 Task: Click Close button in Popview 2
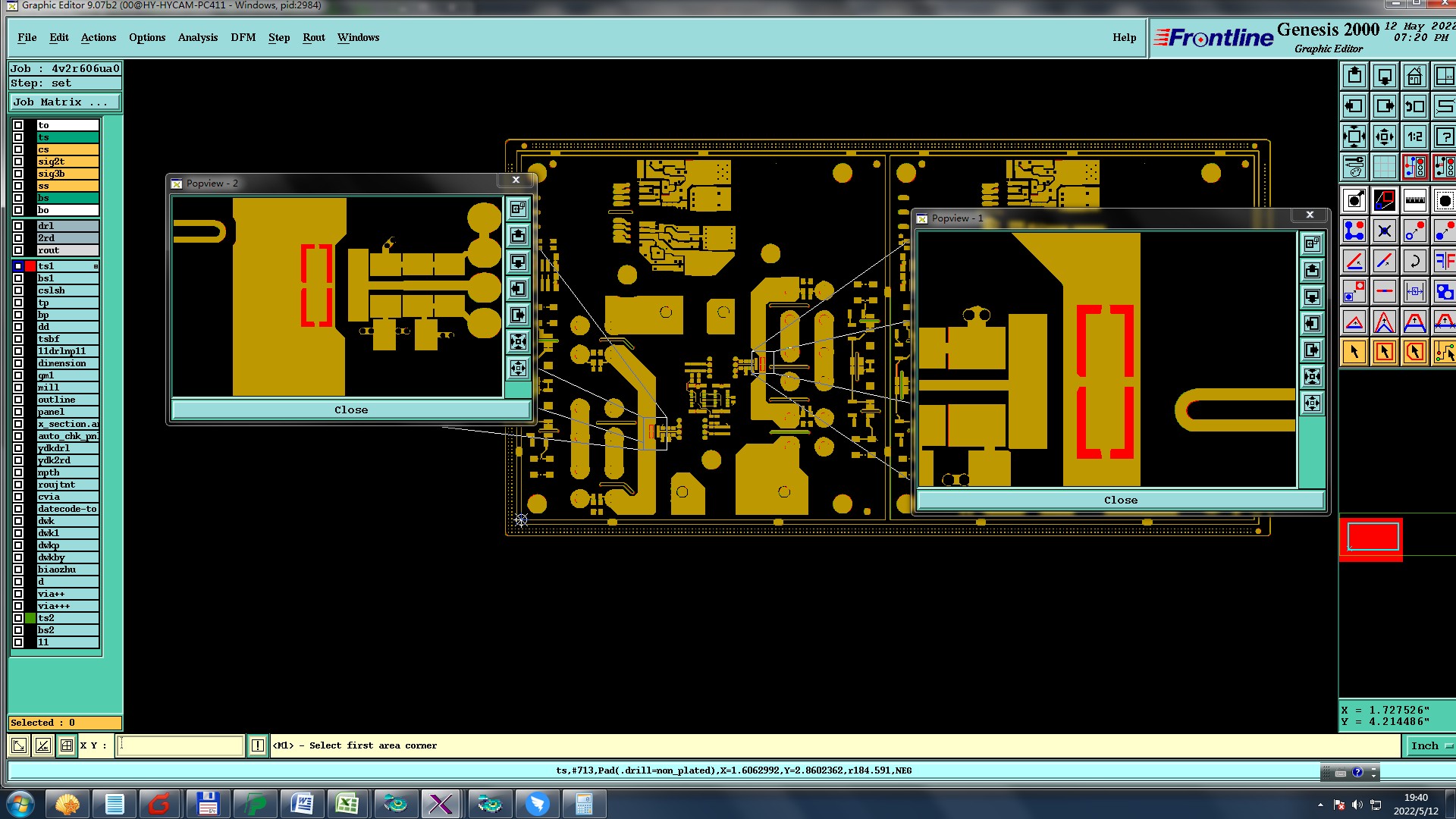pyautogui.click(x=351, y=409)
